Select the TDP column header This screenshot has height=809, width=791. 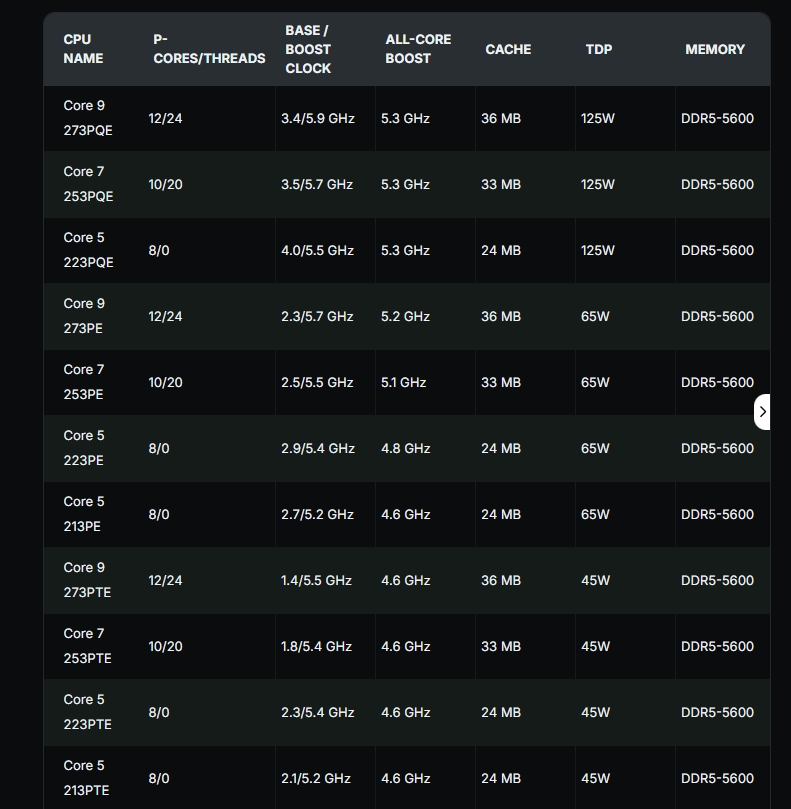coord(599,49)
